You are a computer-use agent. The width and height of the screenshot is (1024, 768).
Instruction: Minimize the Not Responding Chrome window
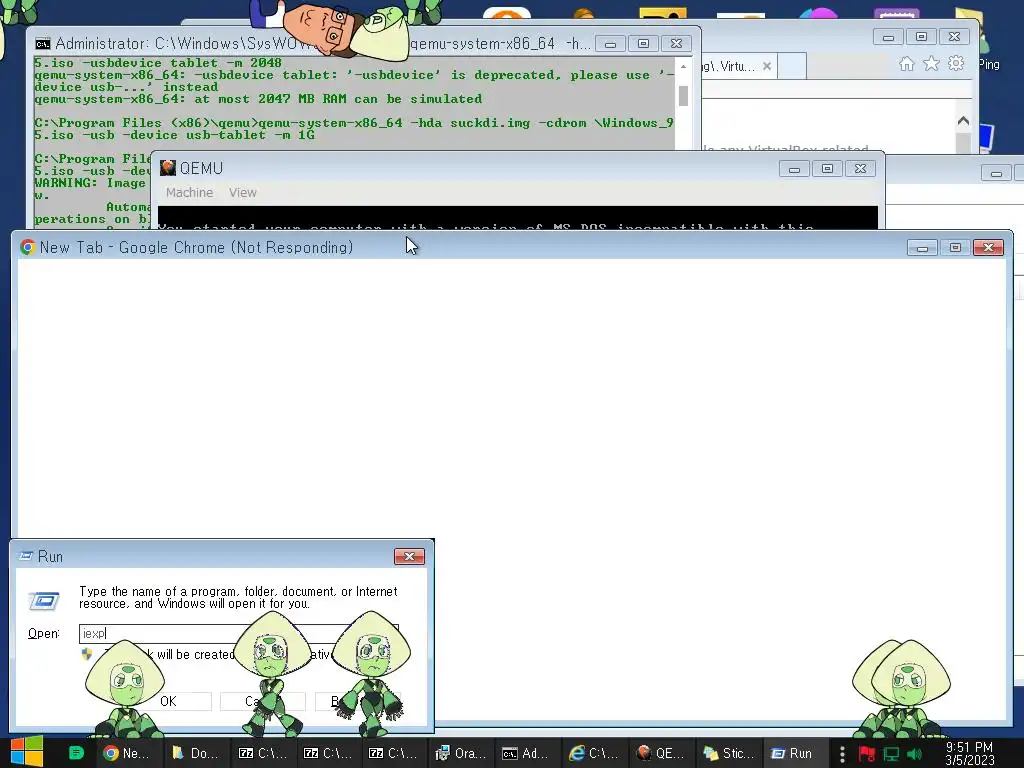pyautogui.click(x=922, y=247)
